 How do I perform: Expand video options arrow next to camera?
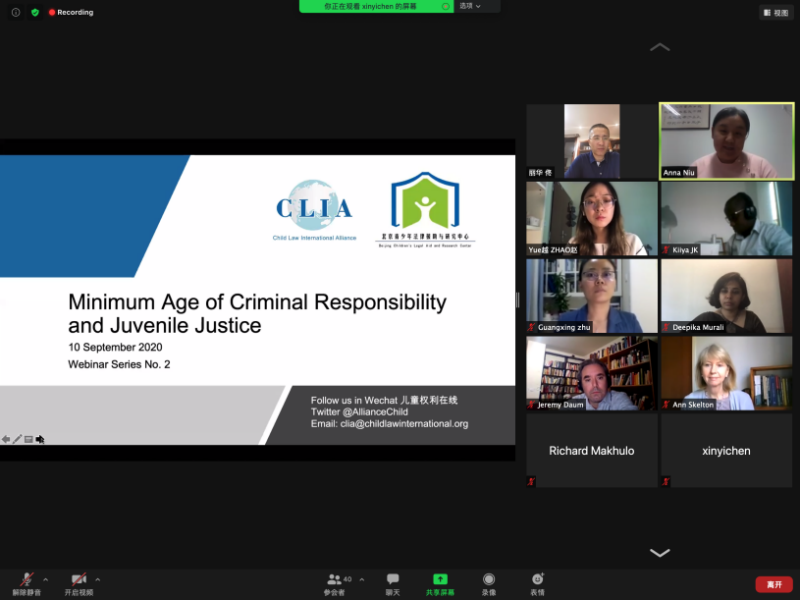click(x=97, y=579)
